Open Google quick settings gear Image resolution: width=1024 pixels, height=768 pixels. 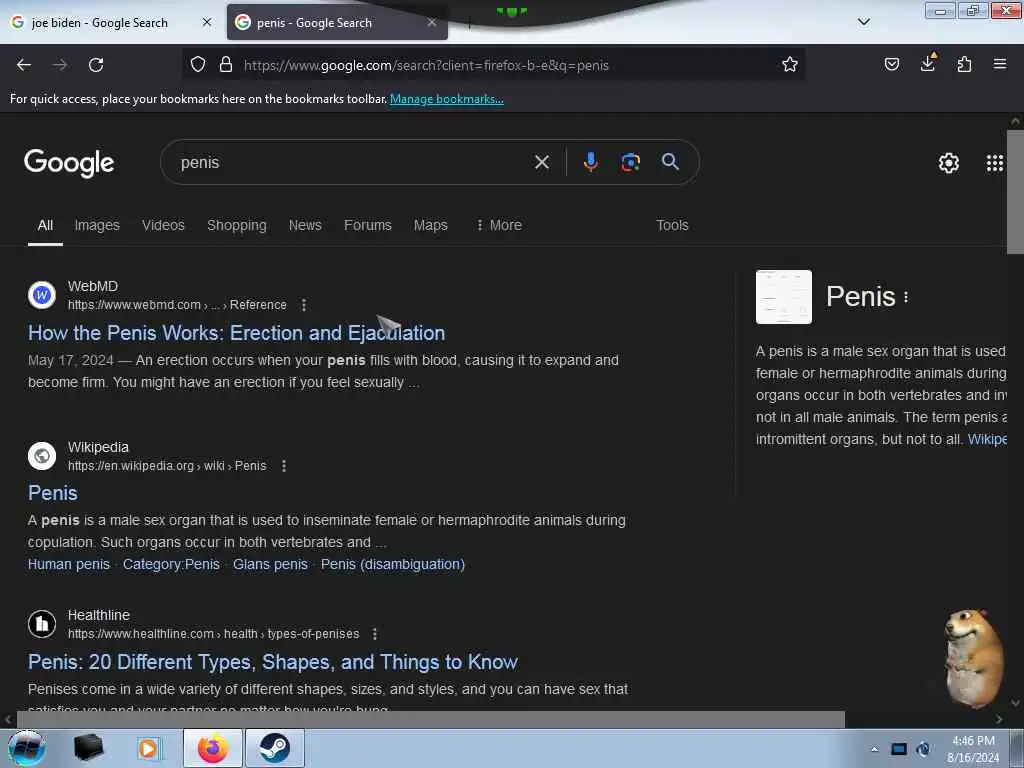[948, 163]
